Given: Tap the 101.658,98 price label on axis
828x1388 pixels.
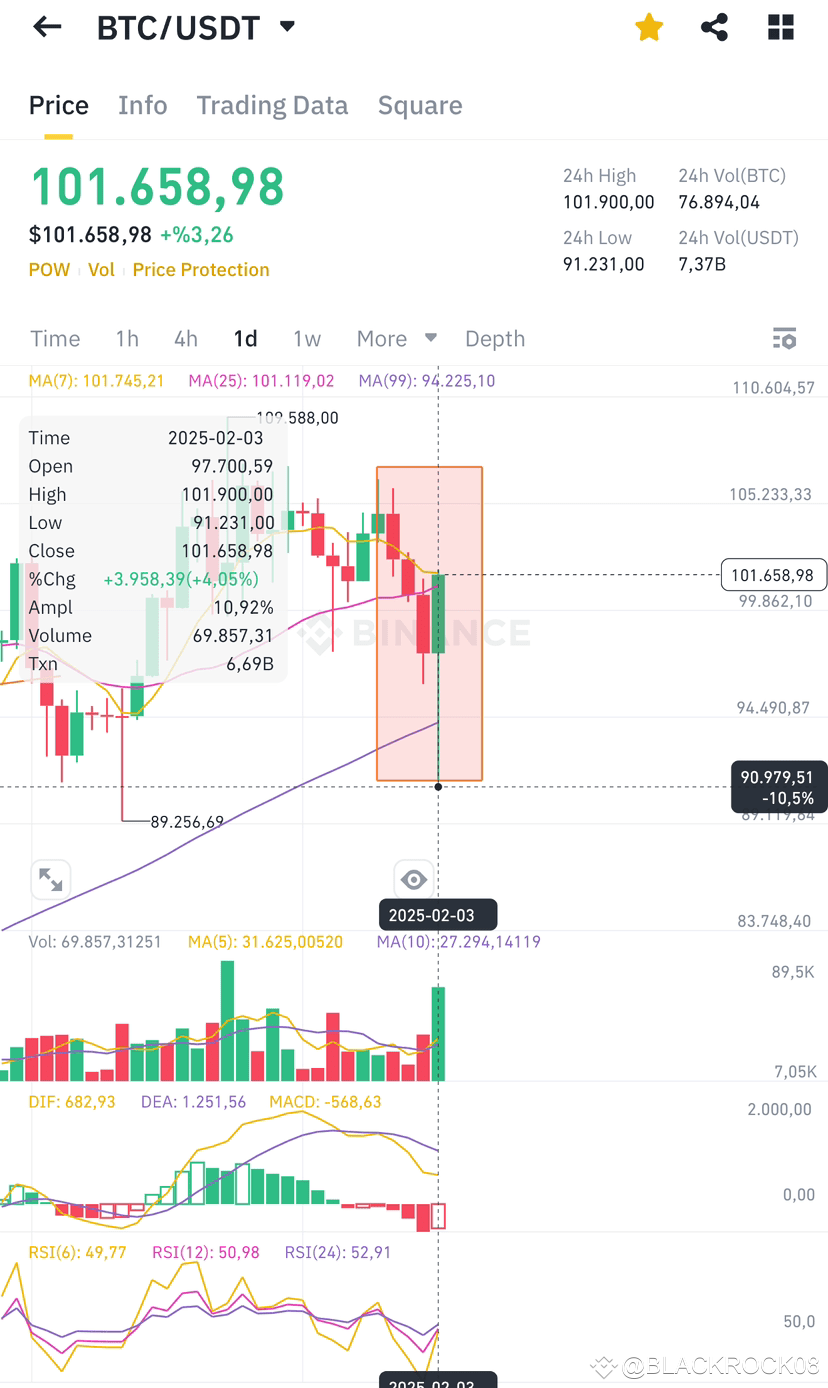Looking at the screenshot, I should click(x=773, y=575).
